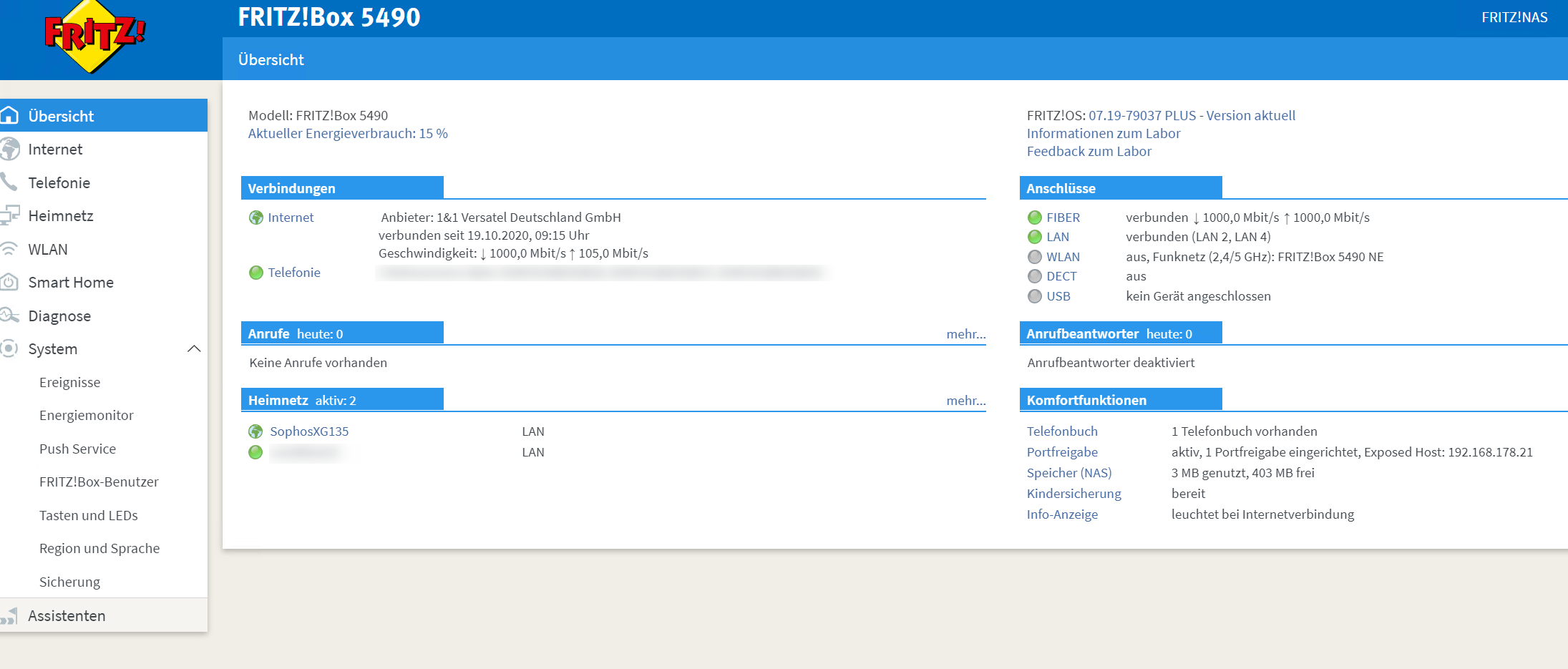The height and width of the screenshot is (669, 1568).
Task: Open the Info-Anzeige link
Action: tap(1062, 514)
